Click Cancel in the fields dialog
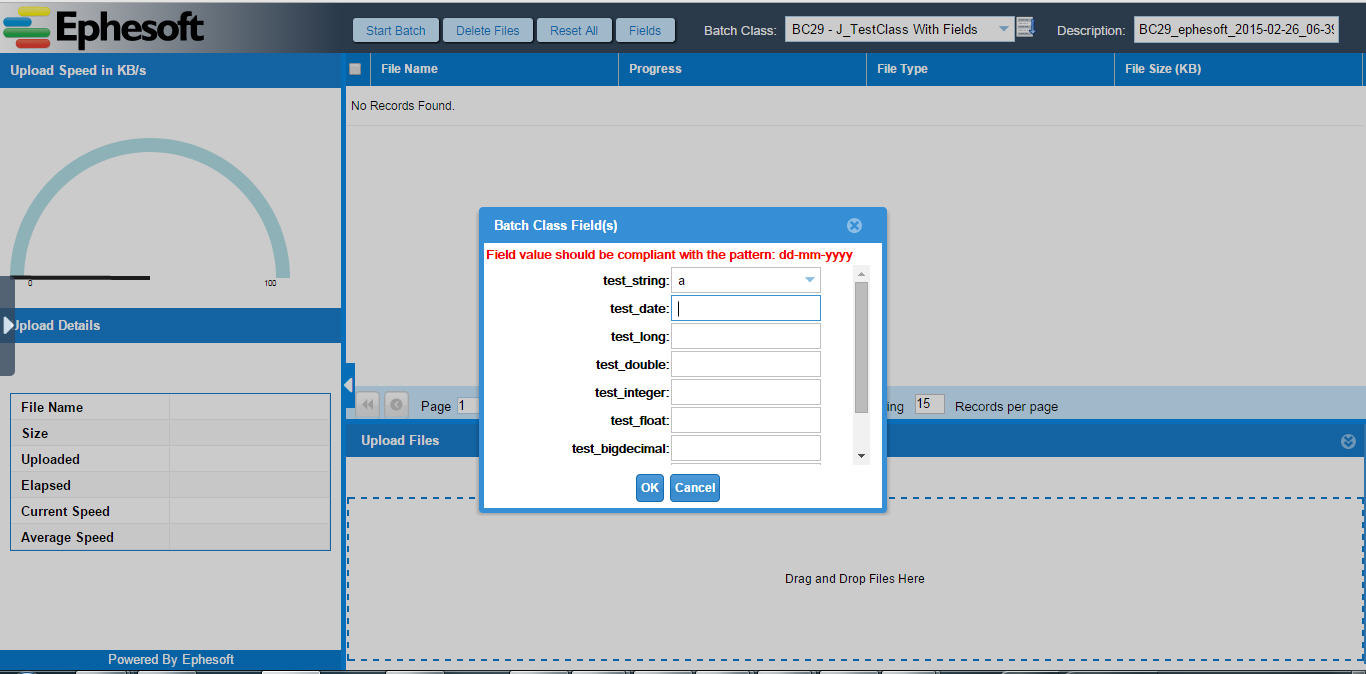 tap(695, 488)
